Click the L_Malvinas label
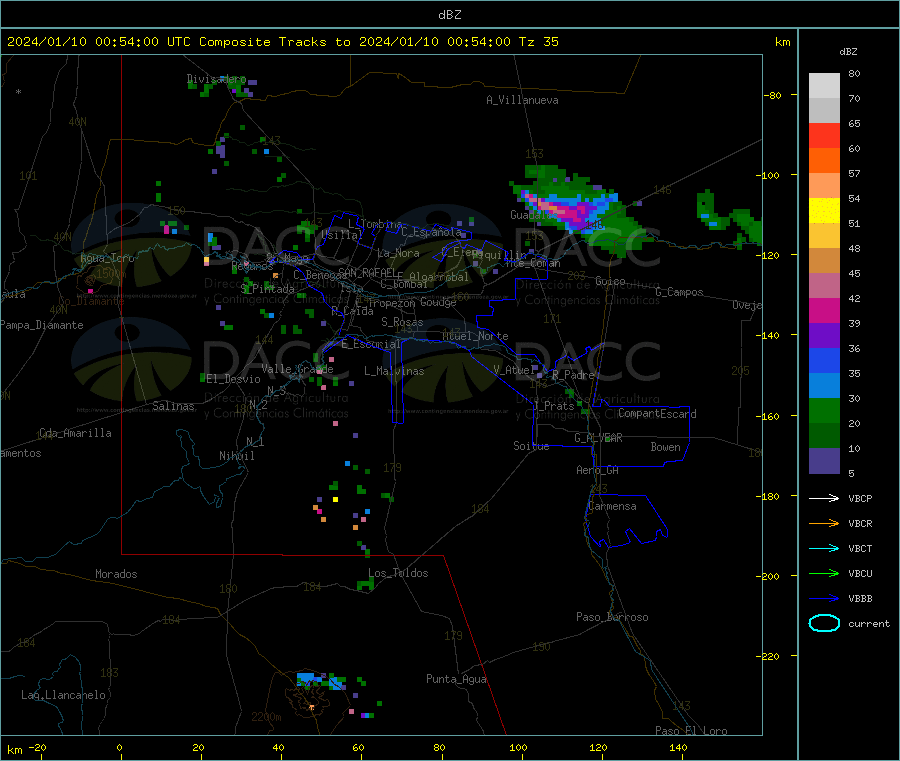The image size is (900, 761). pyautogui.click(x=394, y=371)
